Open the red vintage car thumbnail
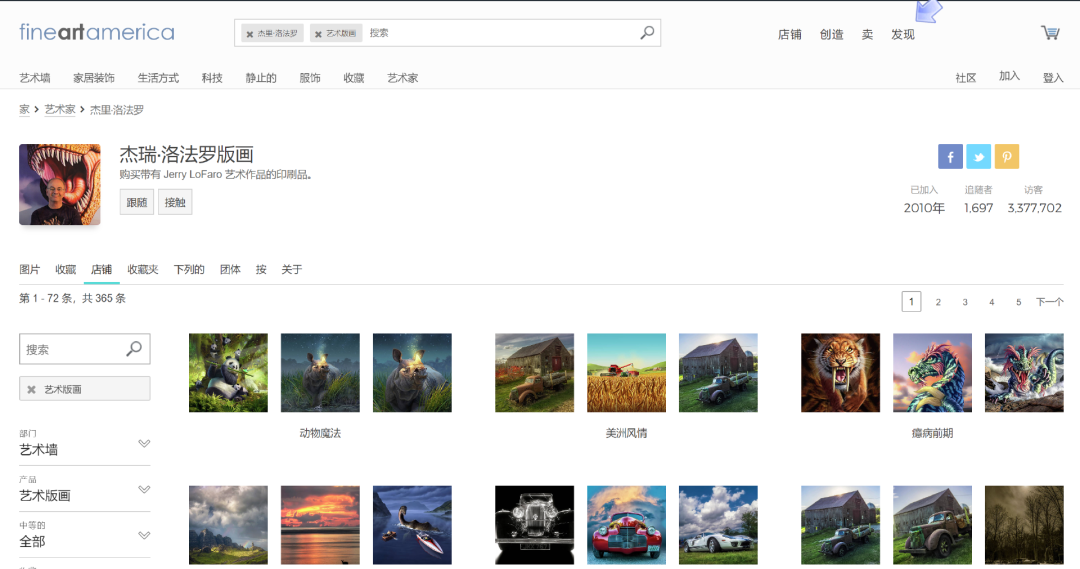The image size is (1080, 569). [626, 525]
